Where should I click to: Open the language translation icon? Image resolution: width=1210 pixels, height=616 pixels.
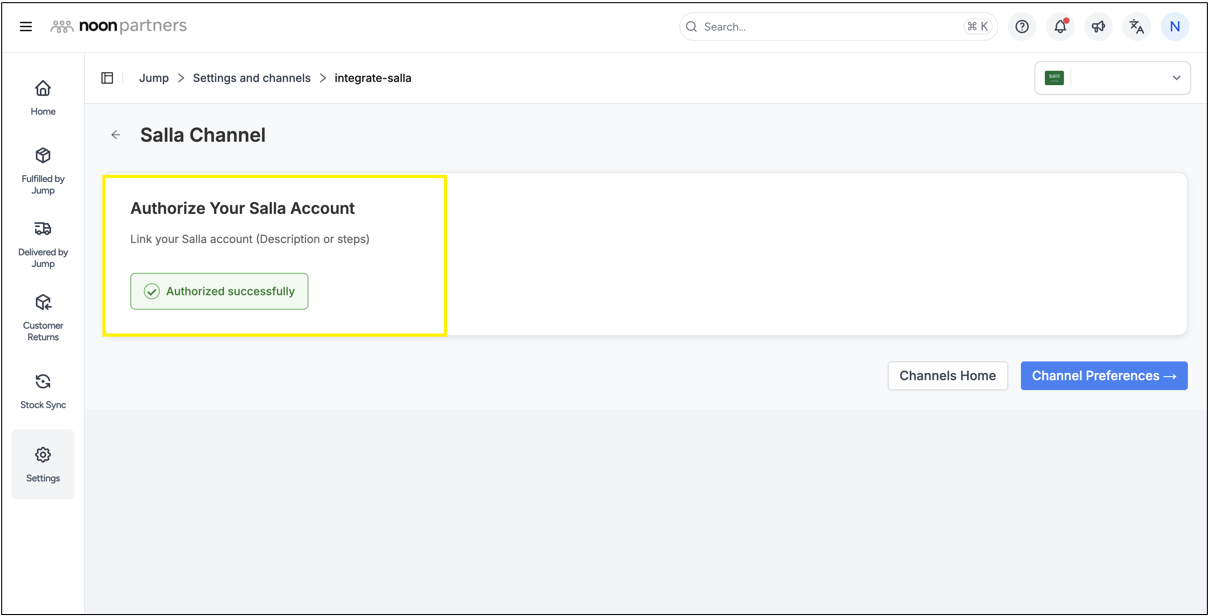(x=1136, y=27)
